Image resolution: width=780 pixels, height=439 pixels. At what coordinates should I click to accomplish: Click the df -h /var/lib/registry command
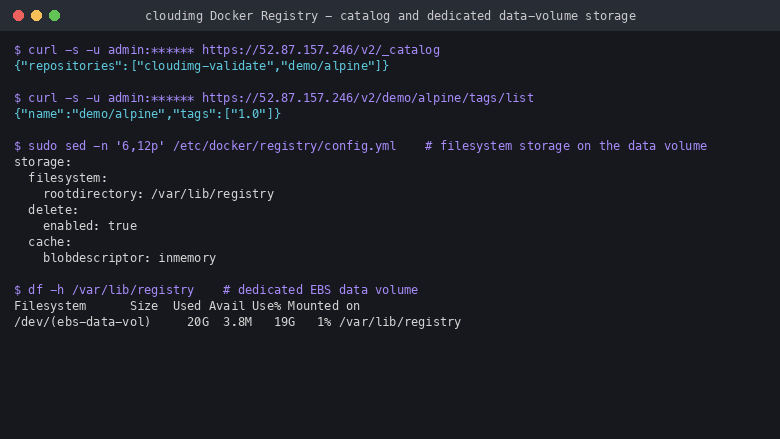111,289
